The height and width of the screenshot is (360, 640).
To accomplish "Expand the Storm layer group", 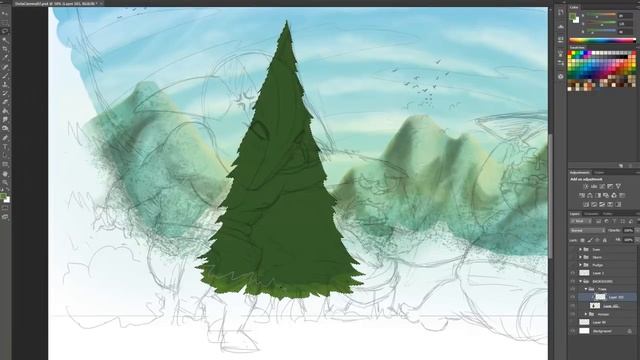I will [580, 257].
